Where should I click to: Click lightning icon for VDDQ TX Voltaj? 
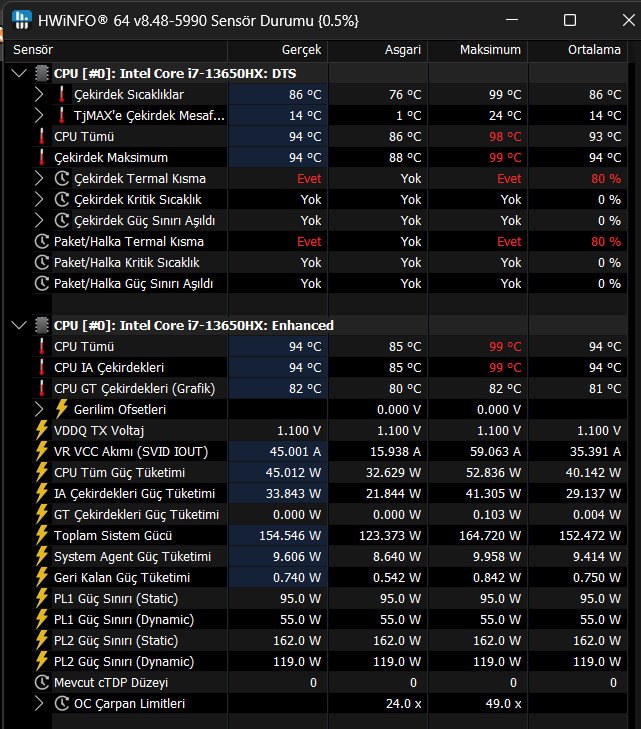[42, 430]
